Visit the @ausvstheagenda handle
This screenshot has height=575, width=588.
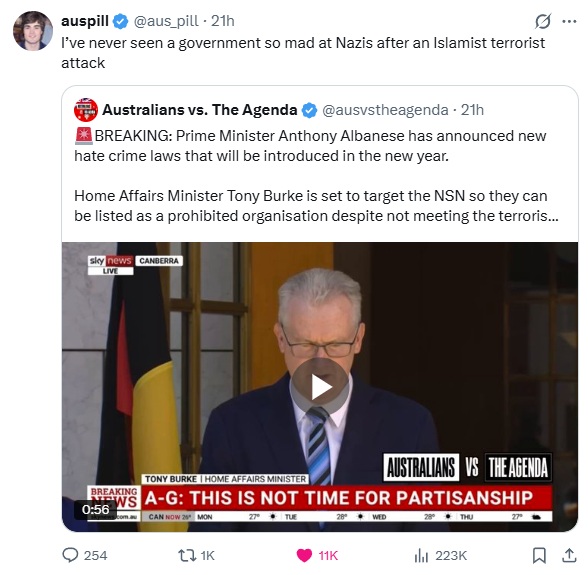pyautogui.click(x=385, y=110)
